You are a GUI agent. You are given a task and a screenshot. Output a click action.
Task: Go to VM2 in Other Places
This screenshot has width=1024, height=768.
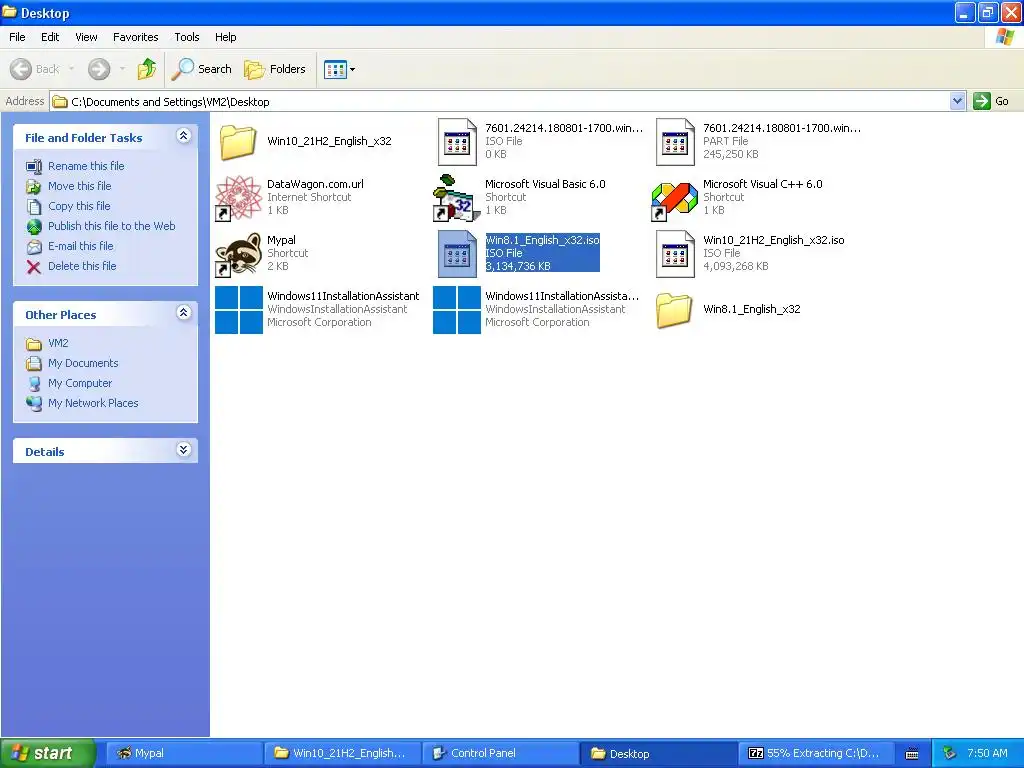pos(58,343)
